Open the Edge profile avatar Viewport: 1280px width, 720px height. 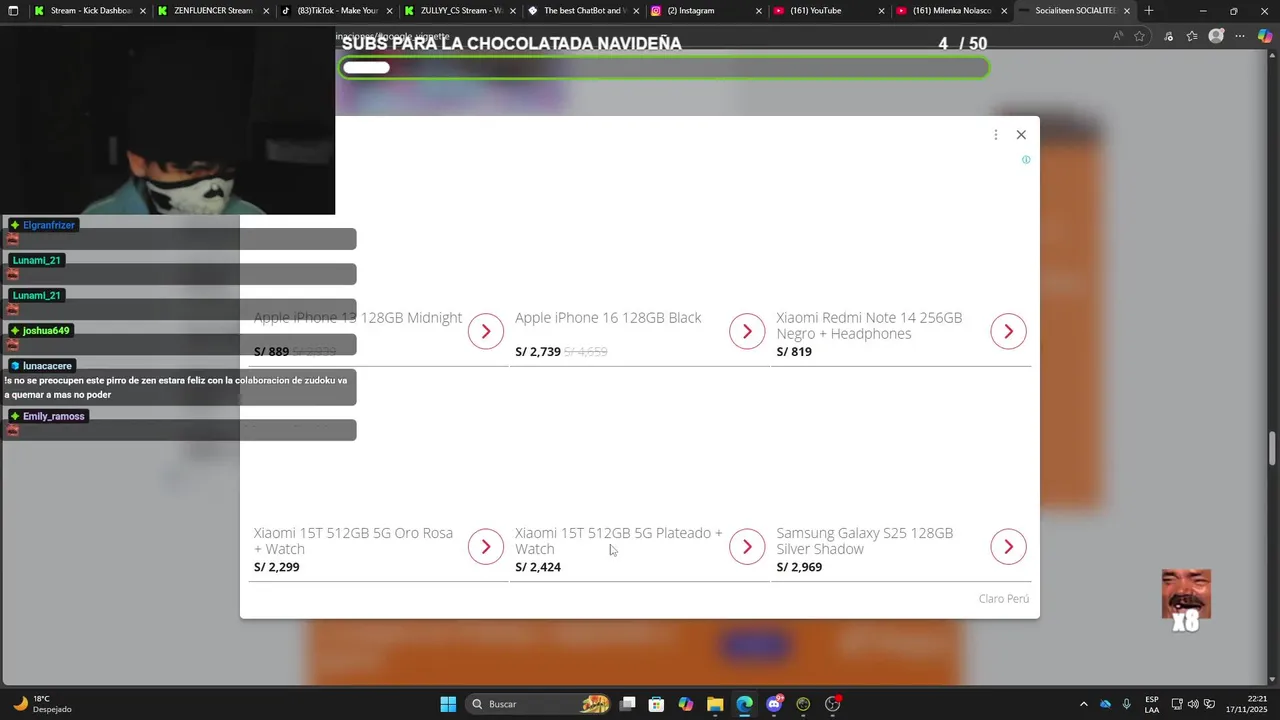1216,36
